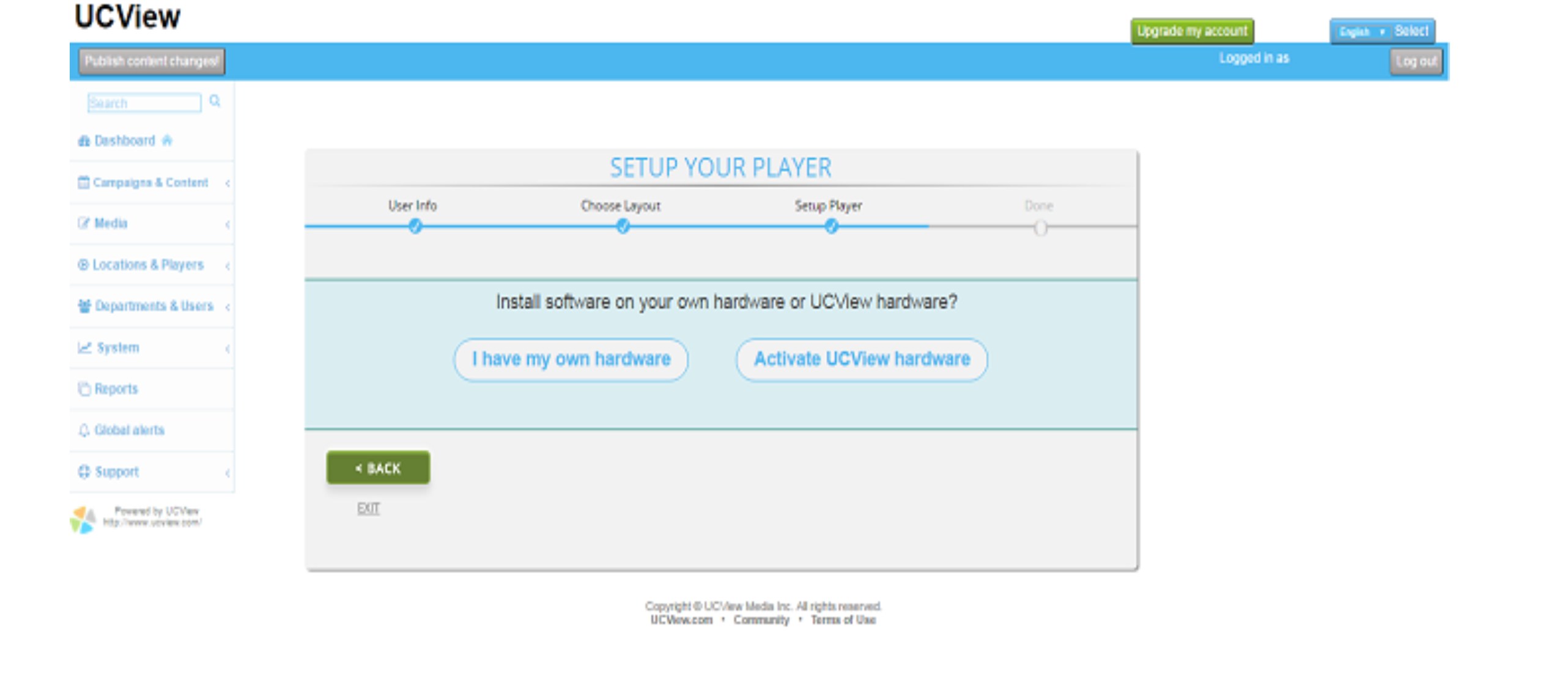
Task: Click the Reports clipboard icon
Action: pos(84,388)
